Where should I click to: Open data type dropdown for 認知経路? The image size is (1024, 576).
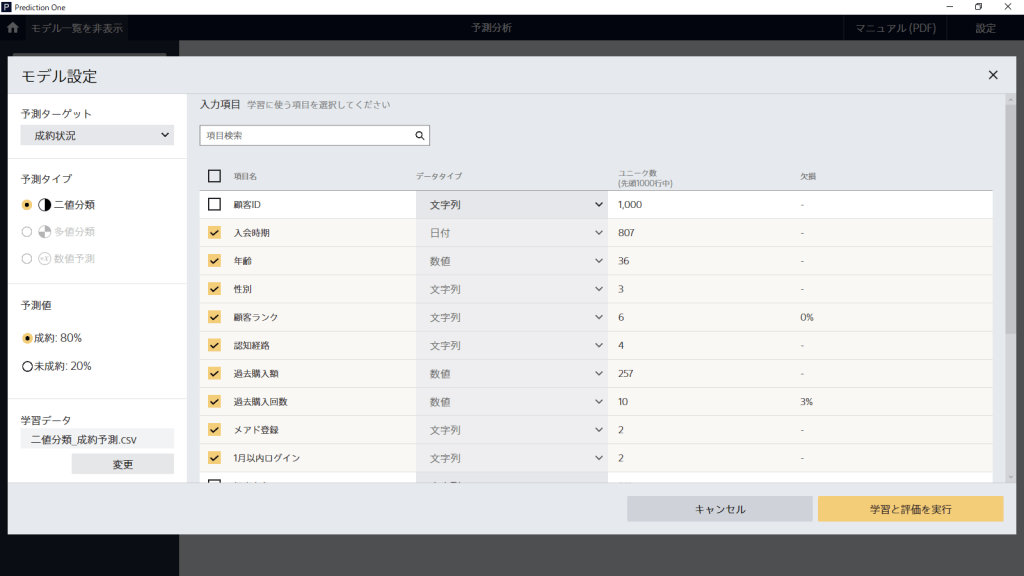pos(512,345)
